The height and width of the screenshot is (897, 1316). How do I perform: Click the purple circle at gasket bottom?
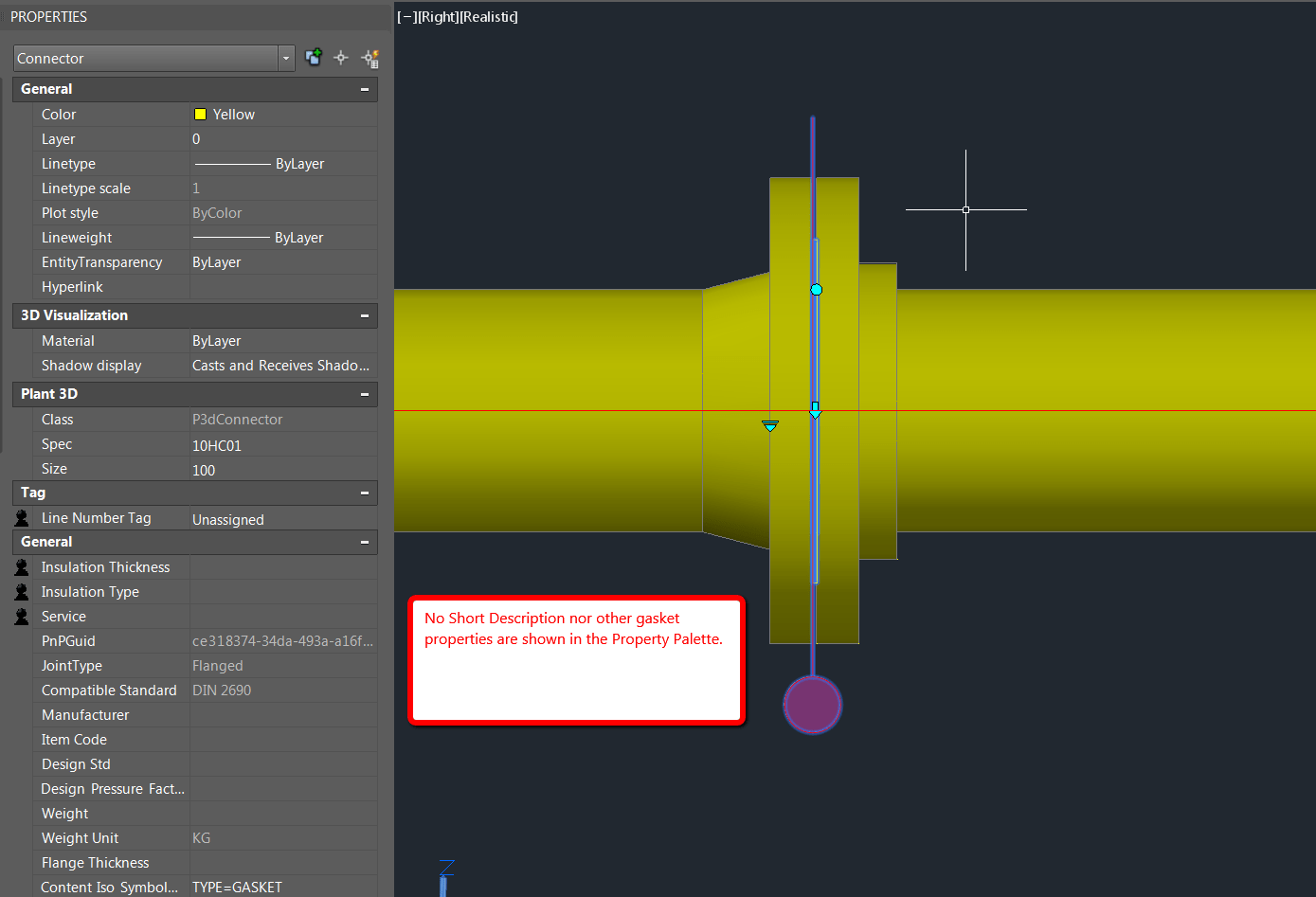pyautogui.click(x=812, y=705)
